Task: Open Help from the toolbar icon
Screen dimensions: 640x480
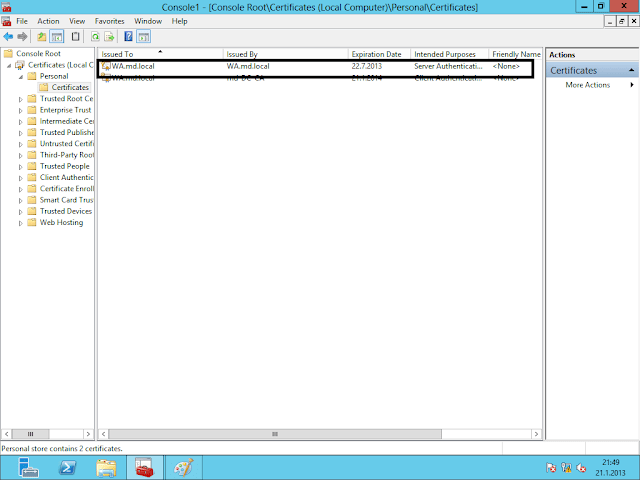Action: pyautogui.click(x=128, y=36)
